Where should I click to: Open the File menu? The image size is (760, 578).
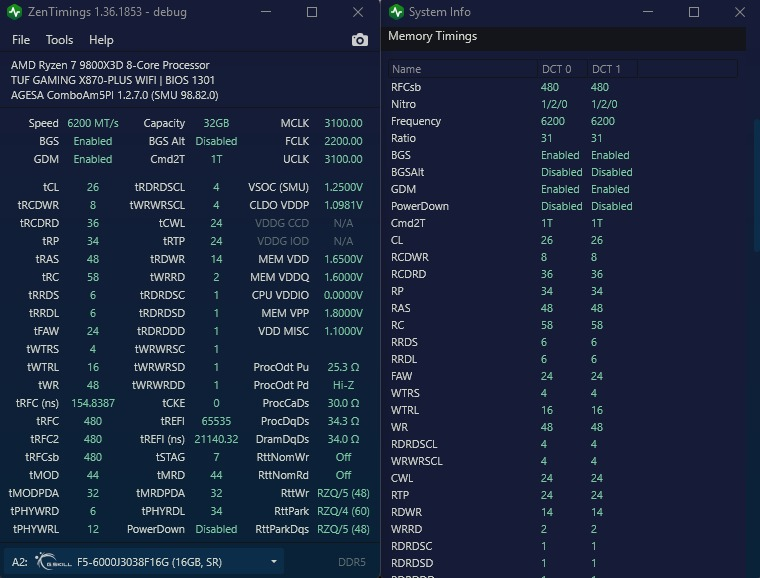coord(21,40)
